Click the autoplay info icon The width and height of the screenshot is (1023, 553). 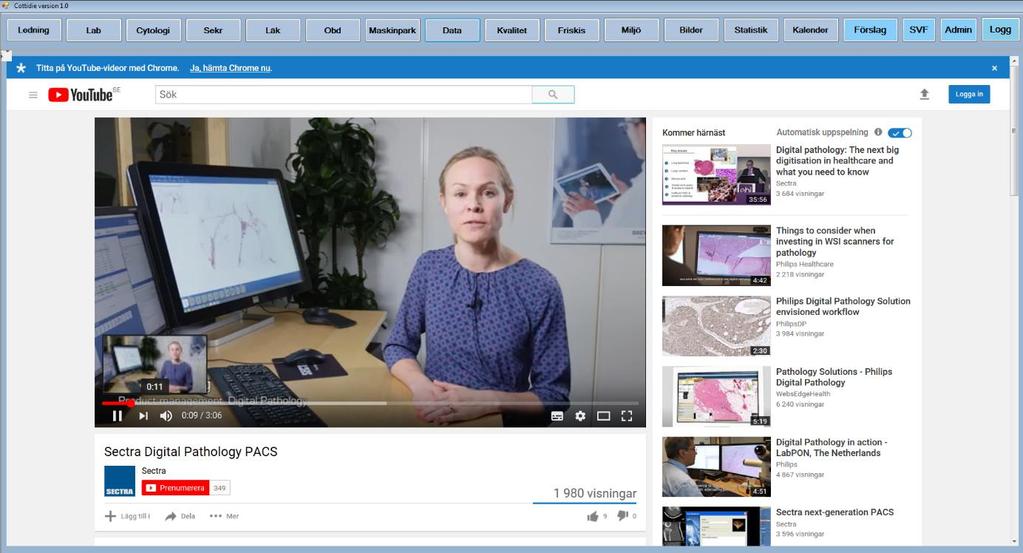point(878,132)
